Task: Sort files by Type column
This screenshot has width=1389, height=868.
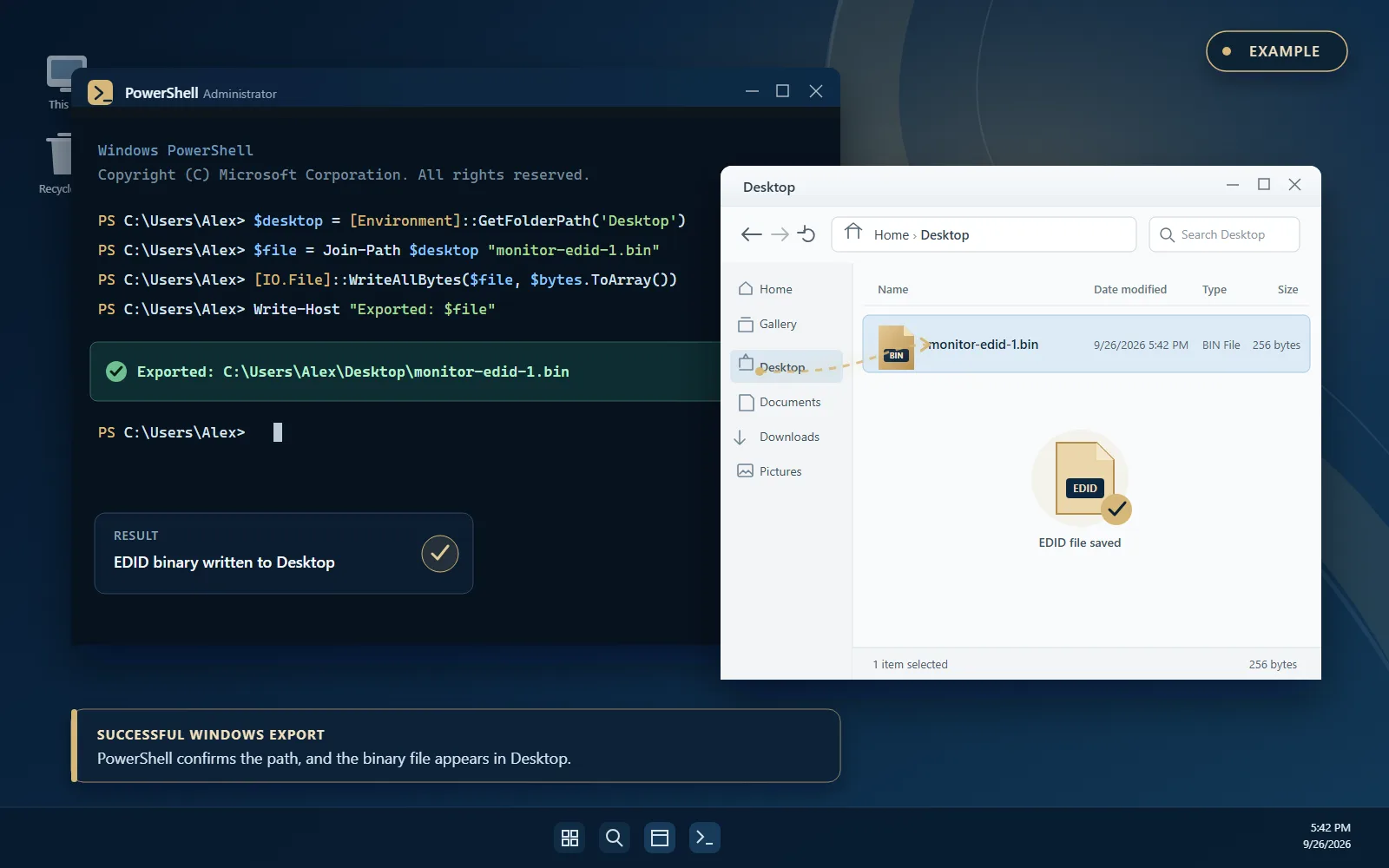Action: coord(1214,290)
